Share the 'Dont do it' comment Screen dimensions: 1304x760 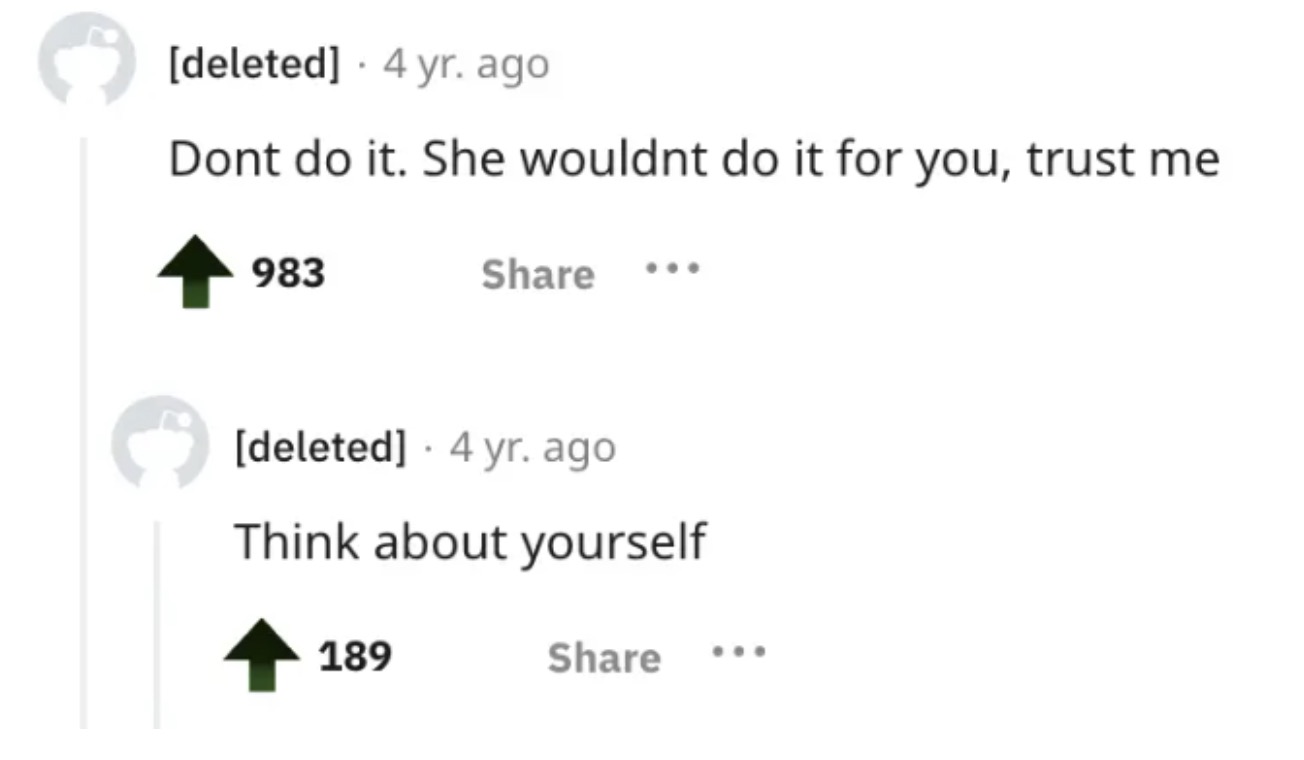pos(537,275)
